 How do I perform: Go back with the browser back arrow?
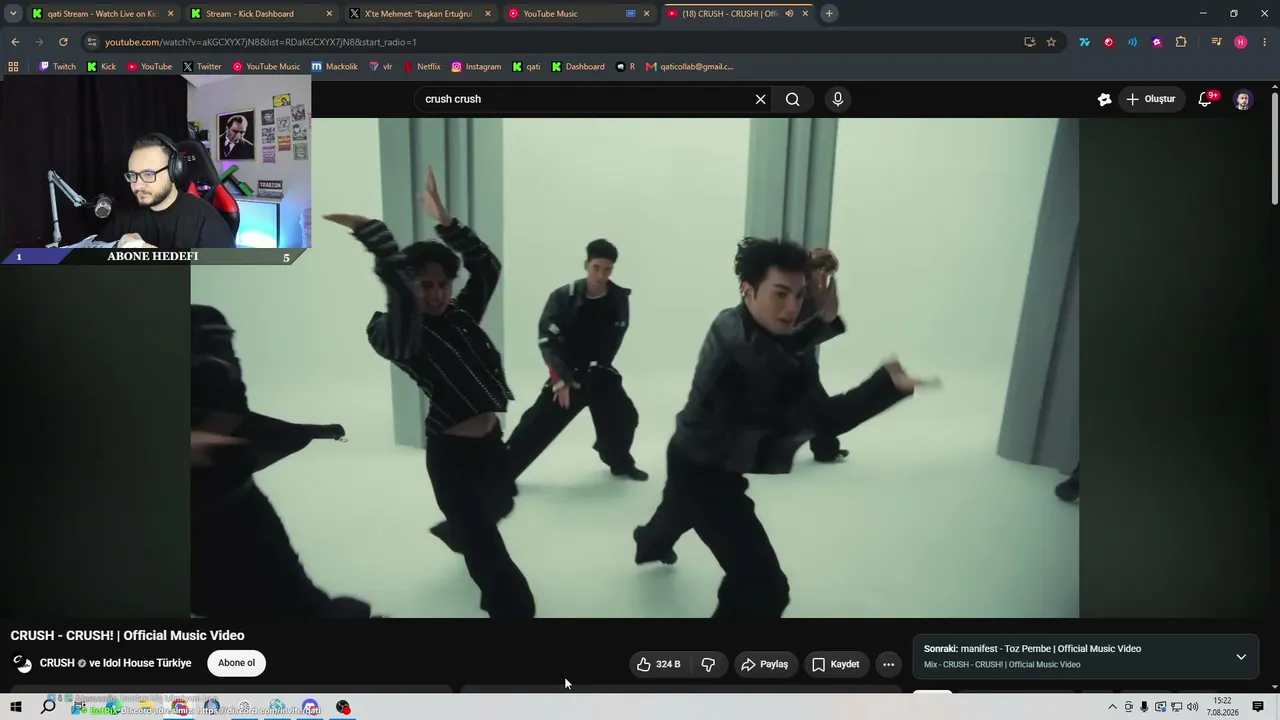15,42
